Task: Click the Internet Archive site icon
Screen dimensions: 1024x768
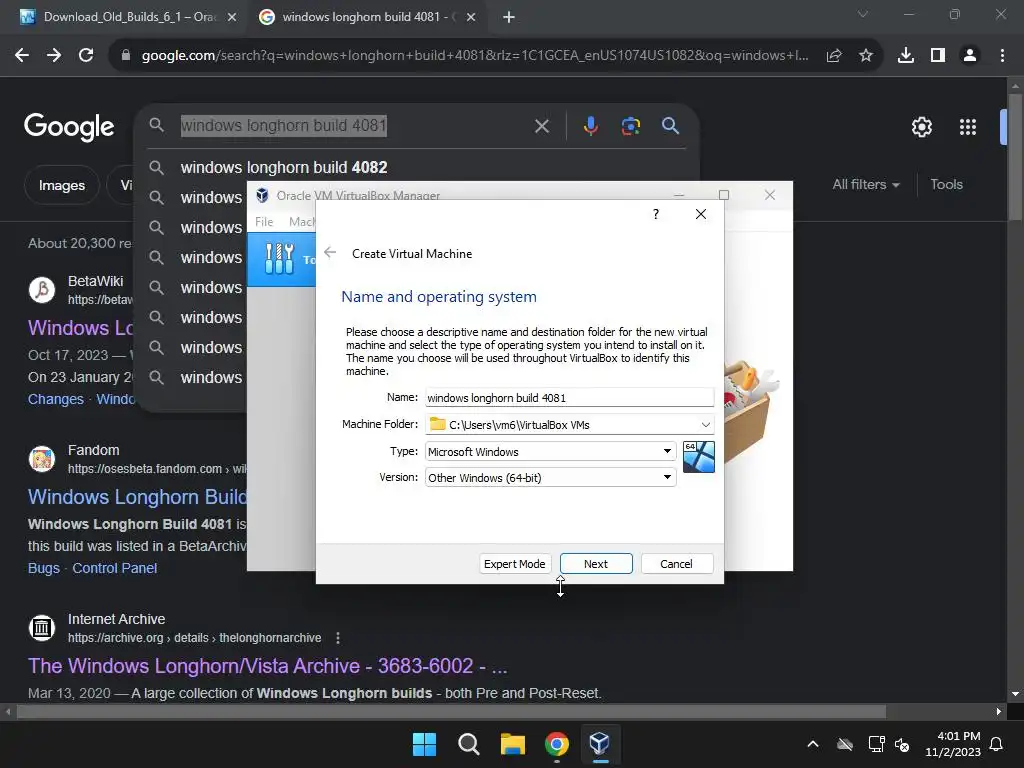Action: (42, 628)
